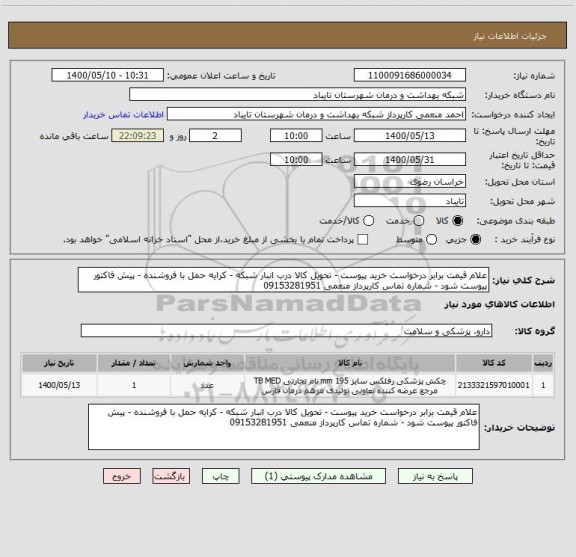Viewport: 576px width, 557px height.
Task: Click the delivery province خراسان رضوی field
Action: point(410,182)
